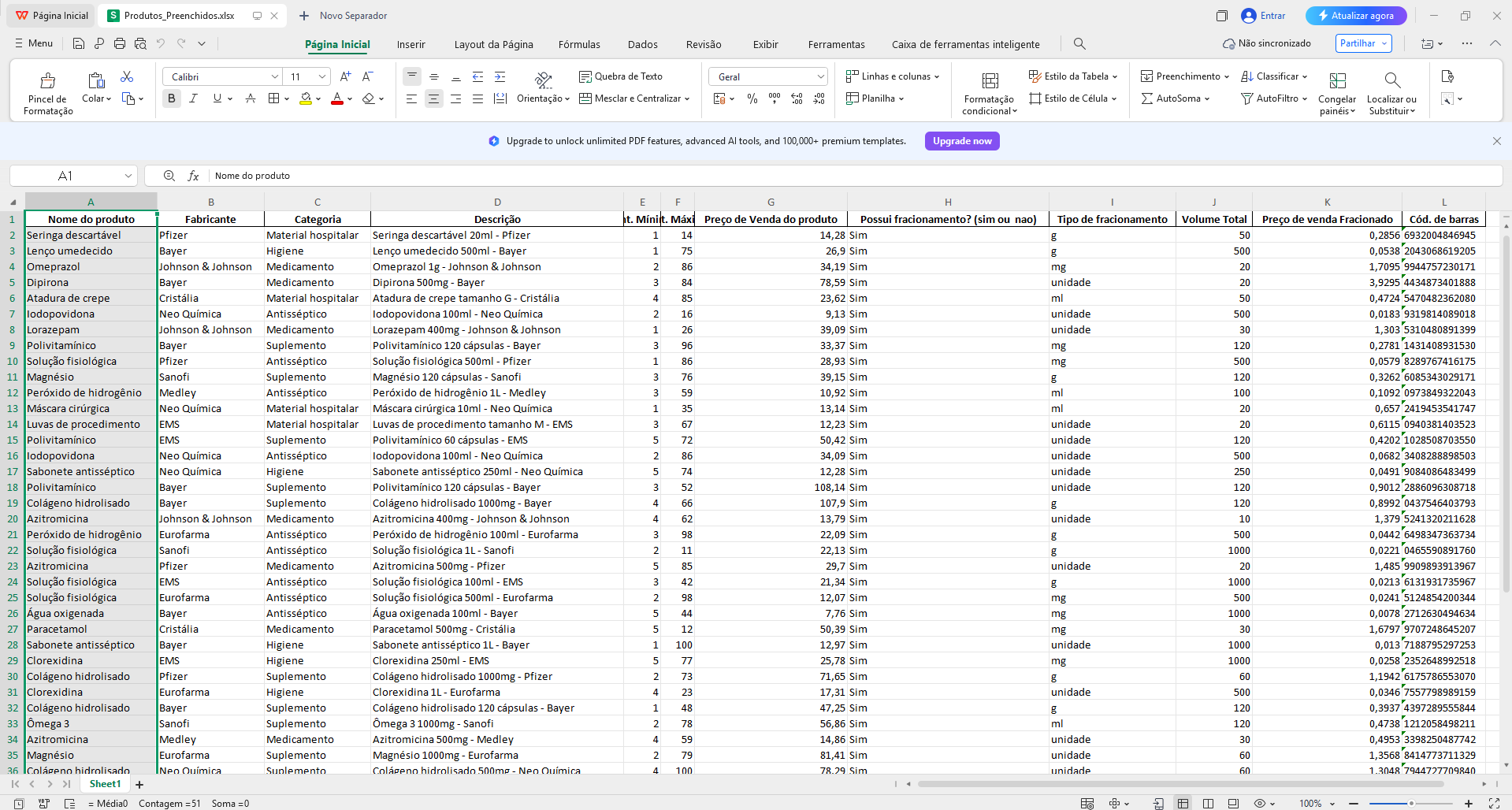Click the add new sheet plus icon
The height and width of the screenshot is (810, 1512).
point(139,785)
